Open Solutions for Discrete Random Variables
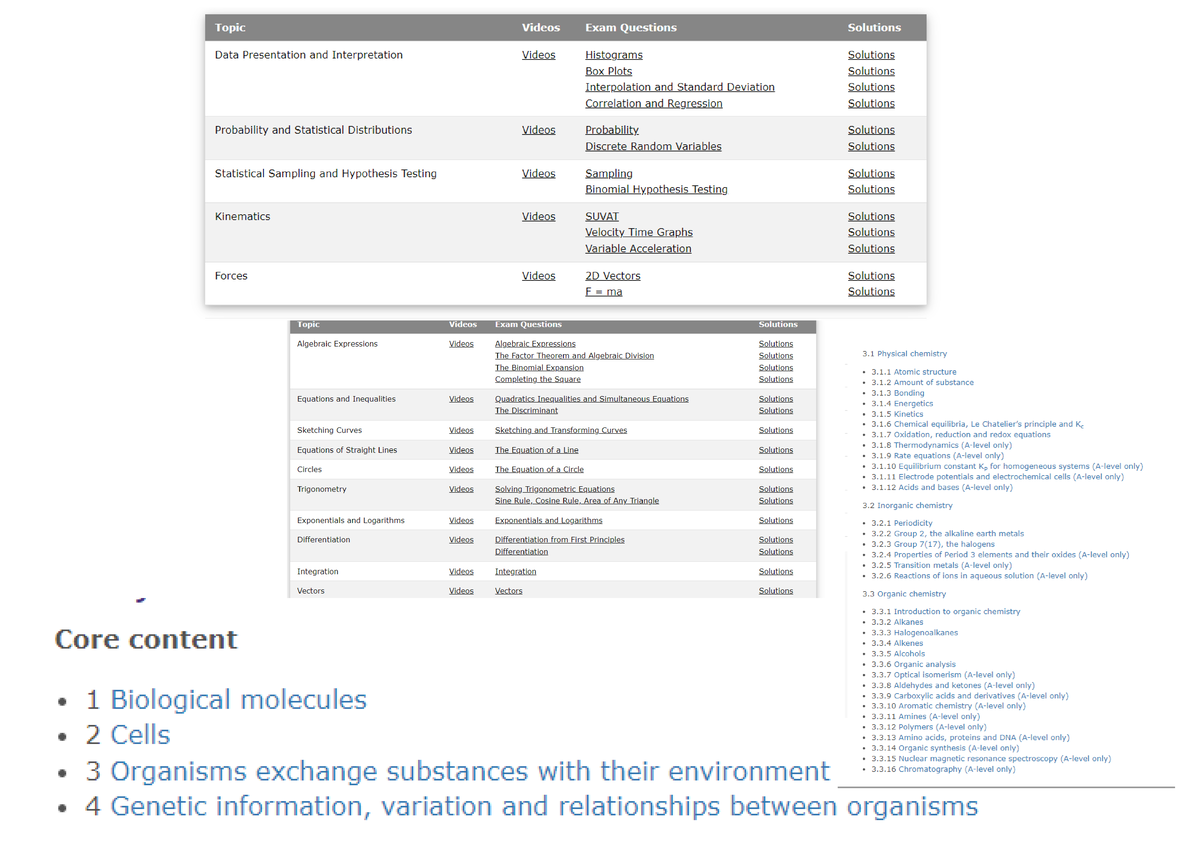The width and height of the screenshot is (1200, 848). tap(871, 146)
